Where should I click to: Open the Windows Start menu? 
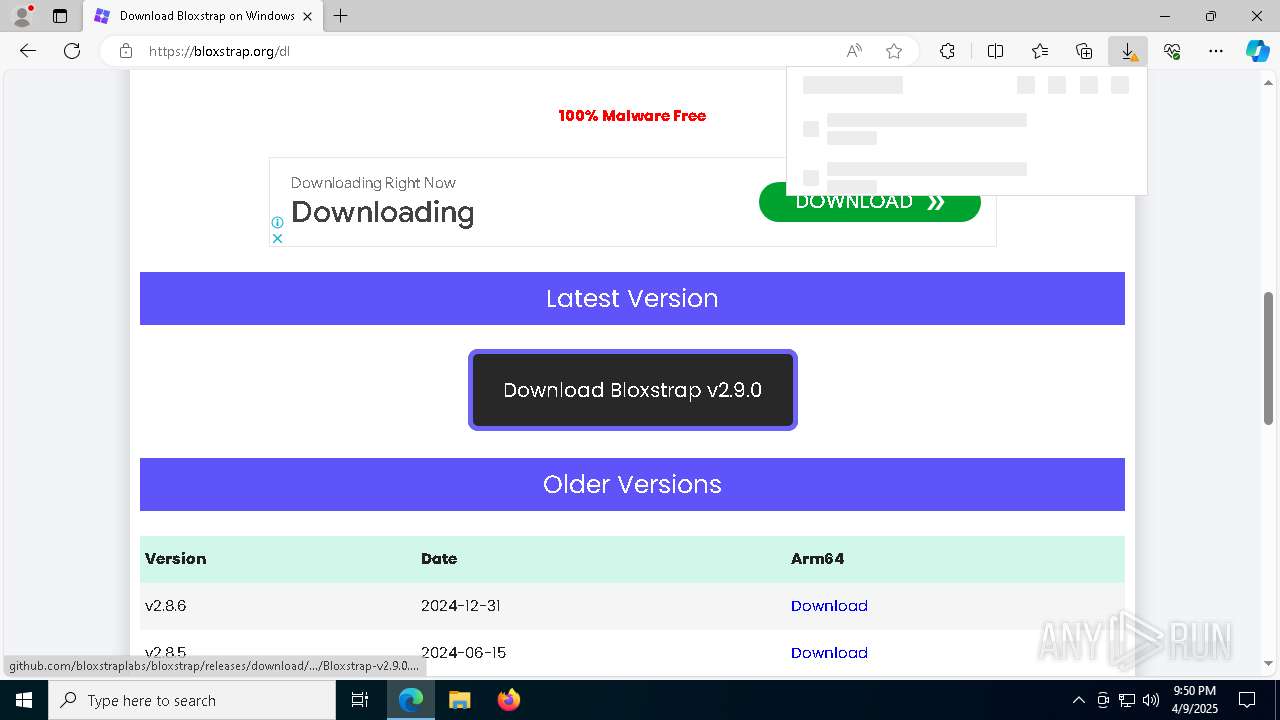(24, 700)
